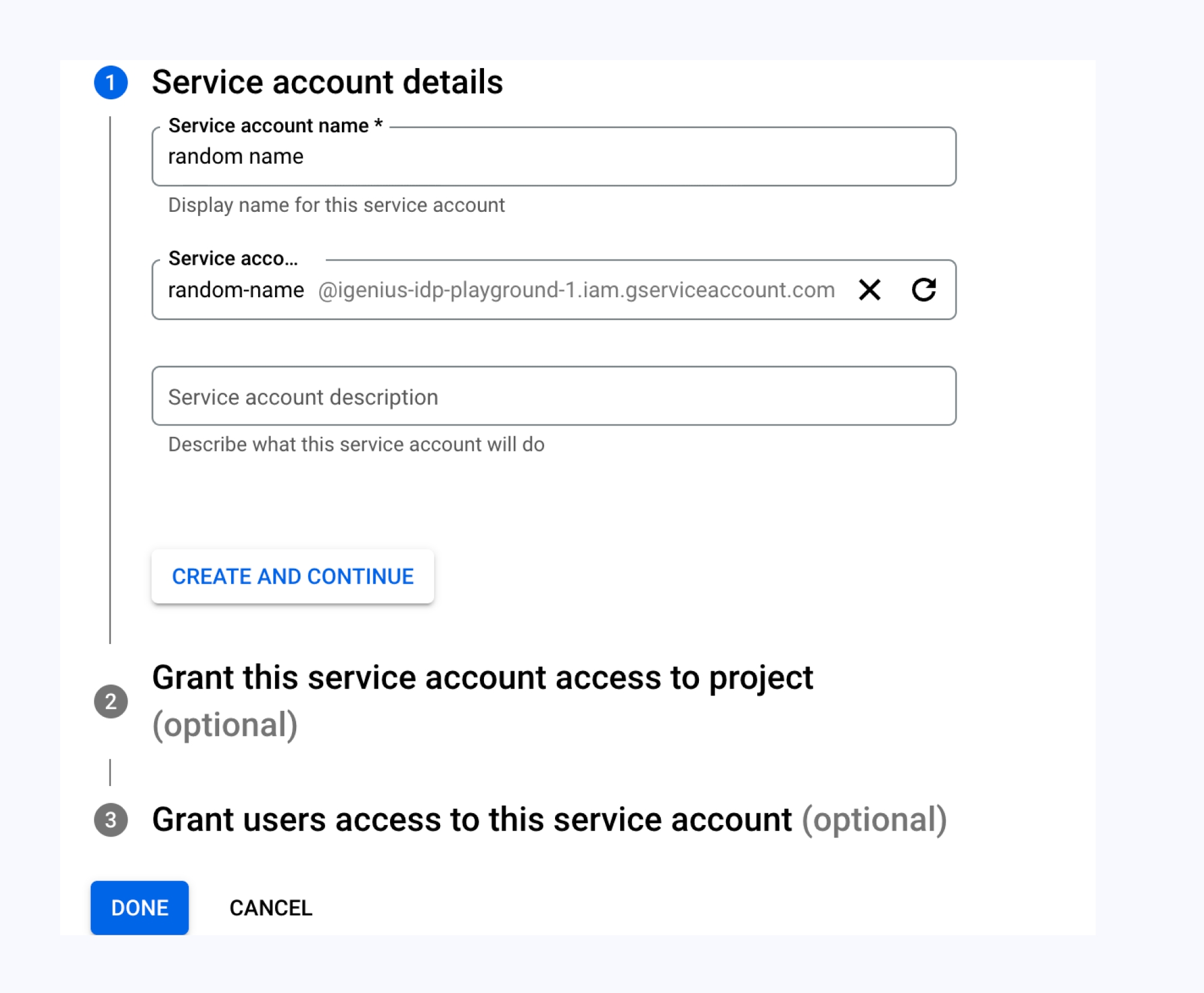Click the random-name service account ID text
The image size is (1204, 993).
tap(236, 290)
